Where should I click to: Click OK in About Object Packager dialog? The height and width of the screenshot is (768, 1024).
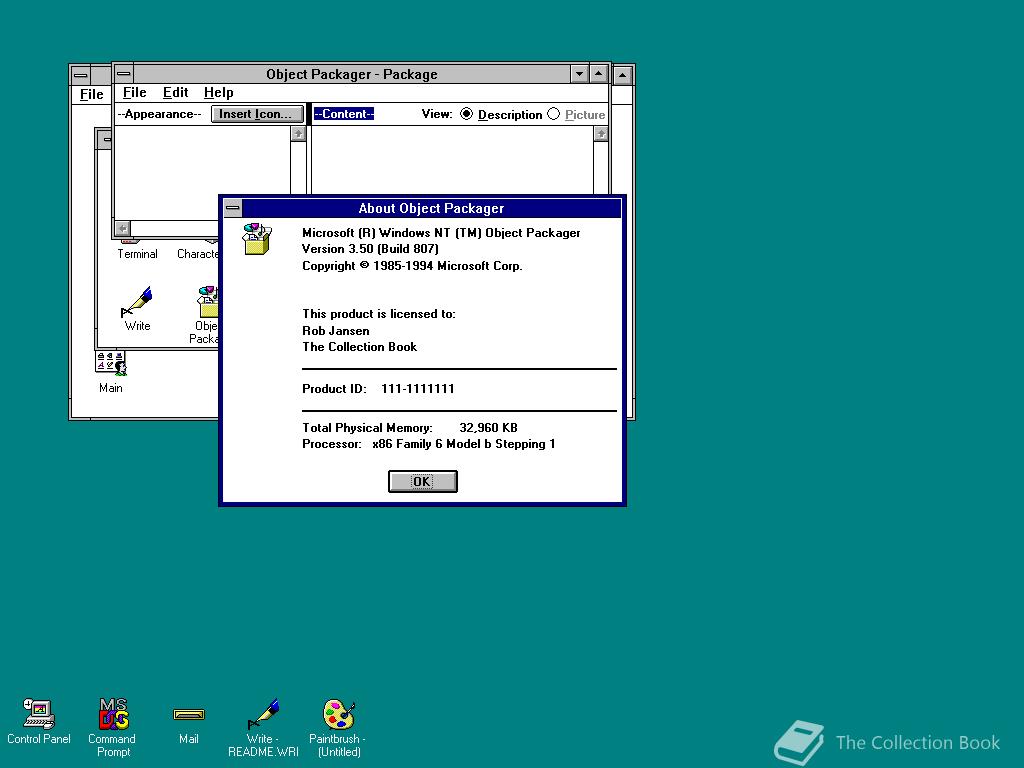[x=423, y=481]
